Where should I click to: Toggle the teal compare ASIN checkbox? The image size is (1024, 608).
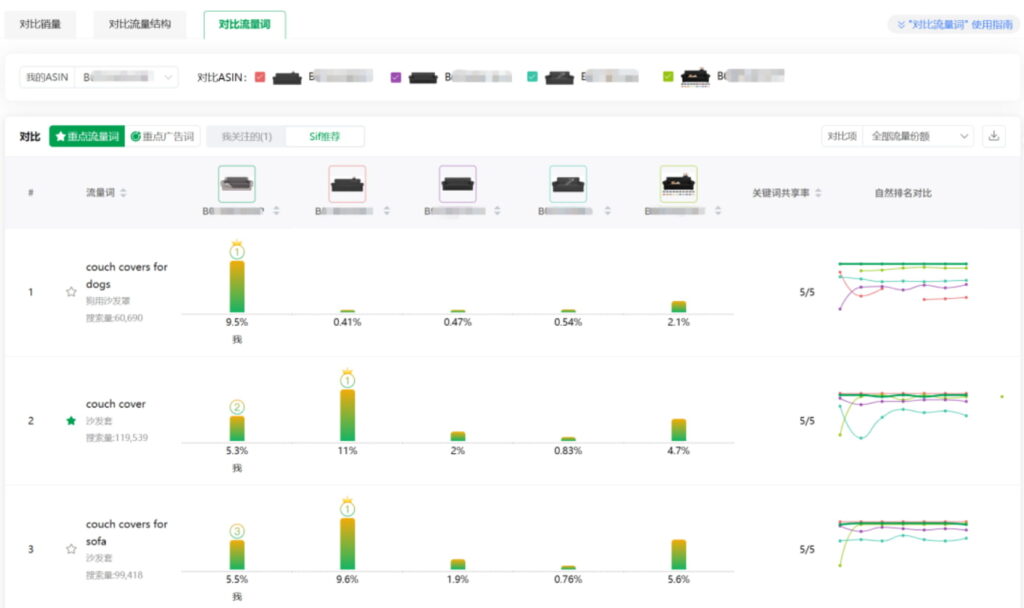(532, 77)
